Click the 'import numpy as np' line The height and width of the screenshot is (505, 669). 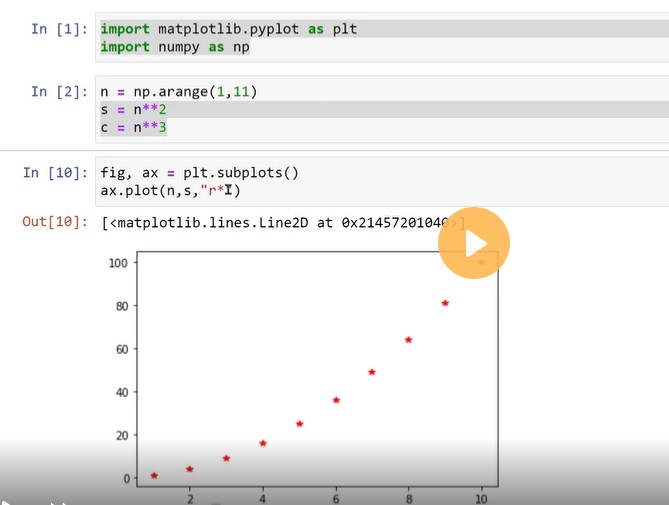175,47
